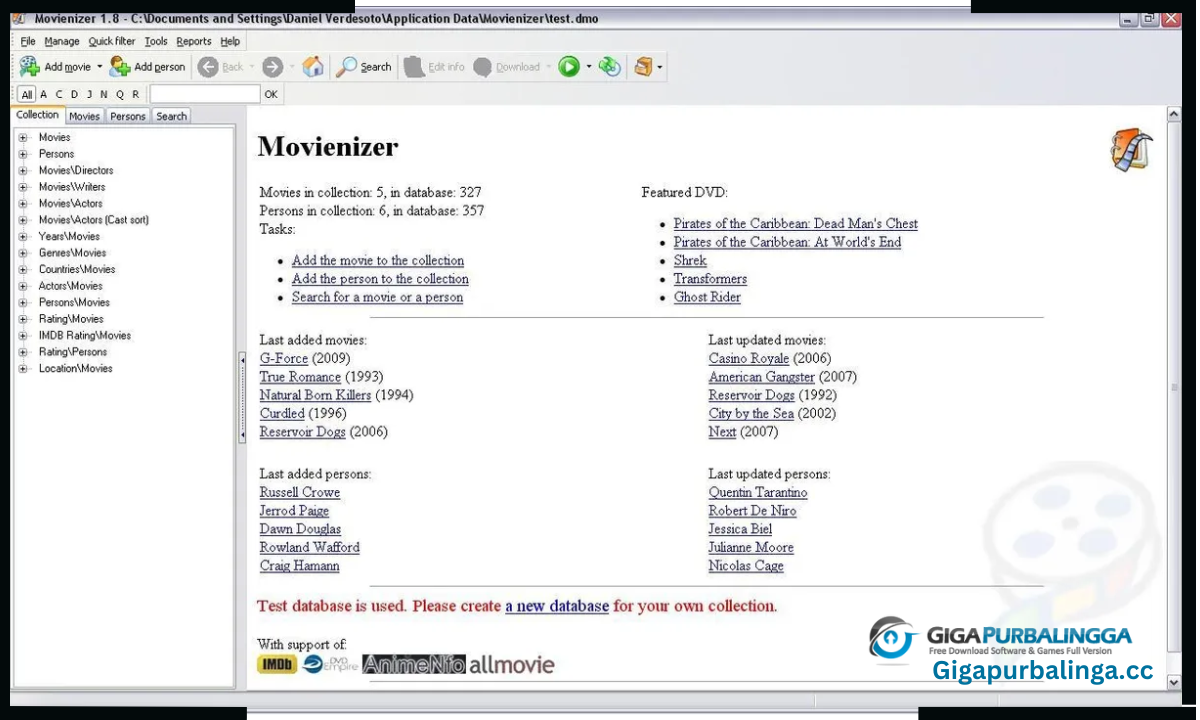
Task: Open the File menu
Action: 28,41
